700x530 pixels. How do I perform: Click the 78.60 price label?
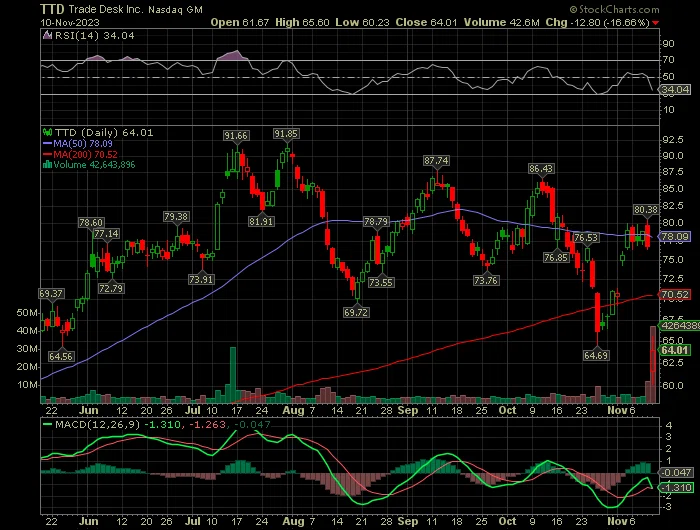click(x=91, y=222)
